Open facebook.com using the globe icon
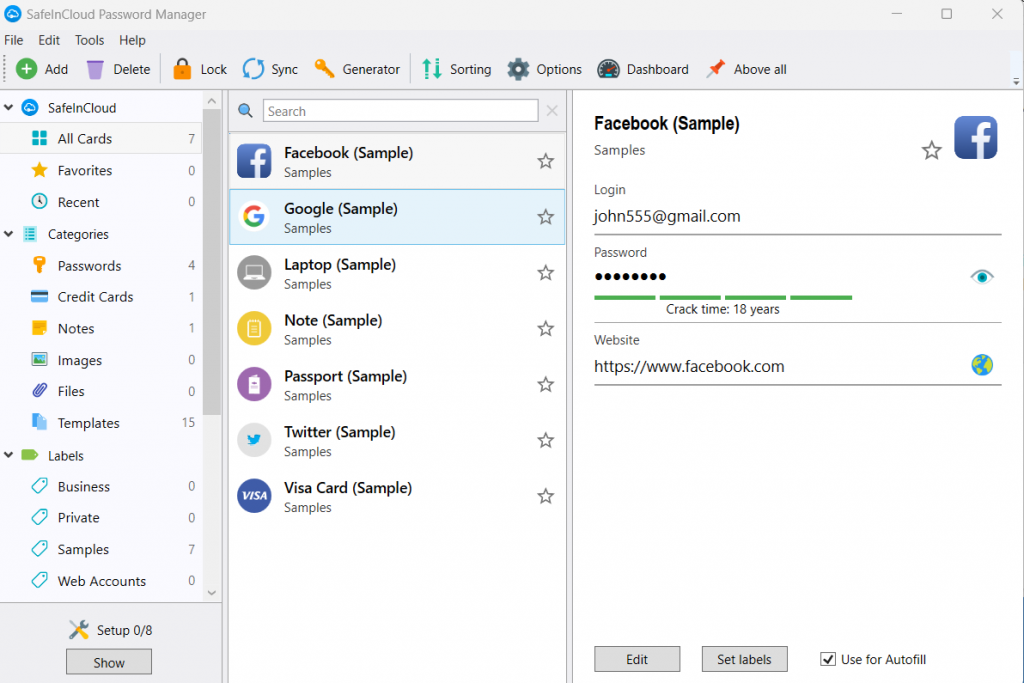 click(982, 365)
